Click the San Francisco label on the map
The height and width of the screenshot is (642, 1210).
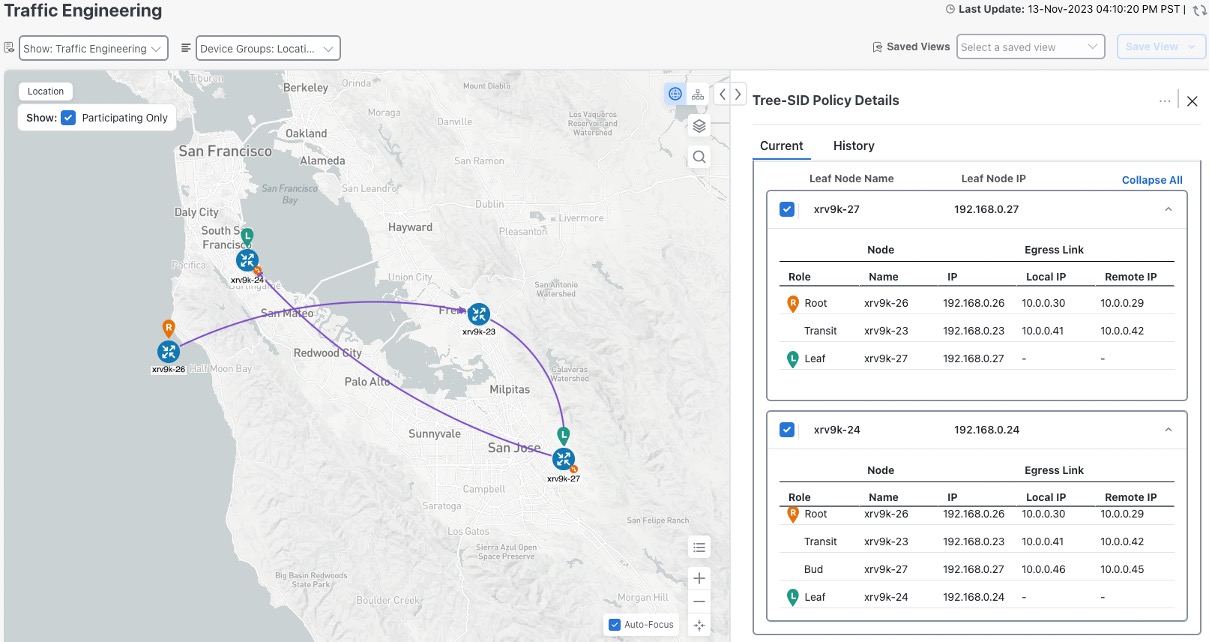[225, 151]
